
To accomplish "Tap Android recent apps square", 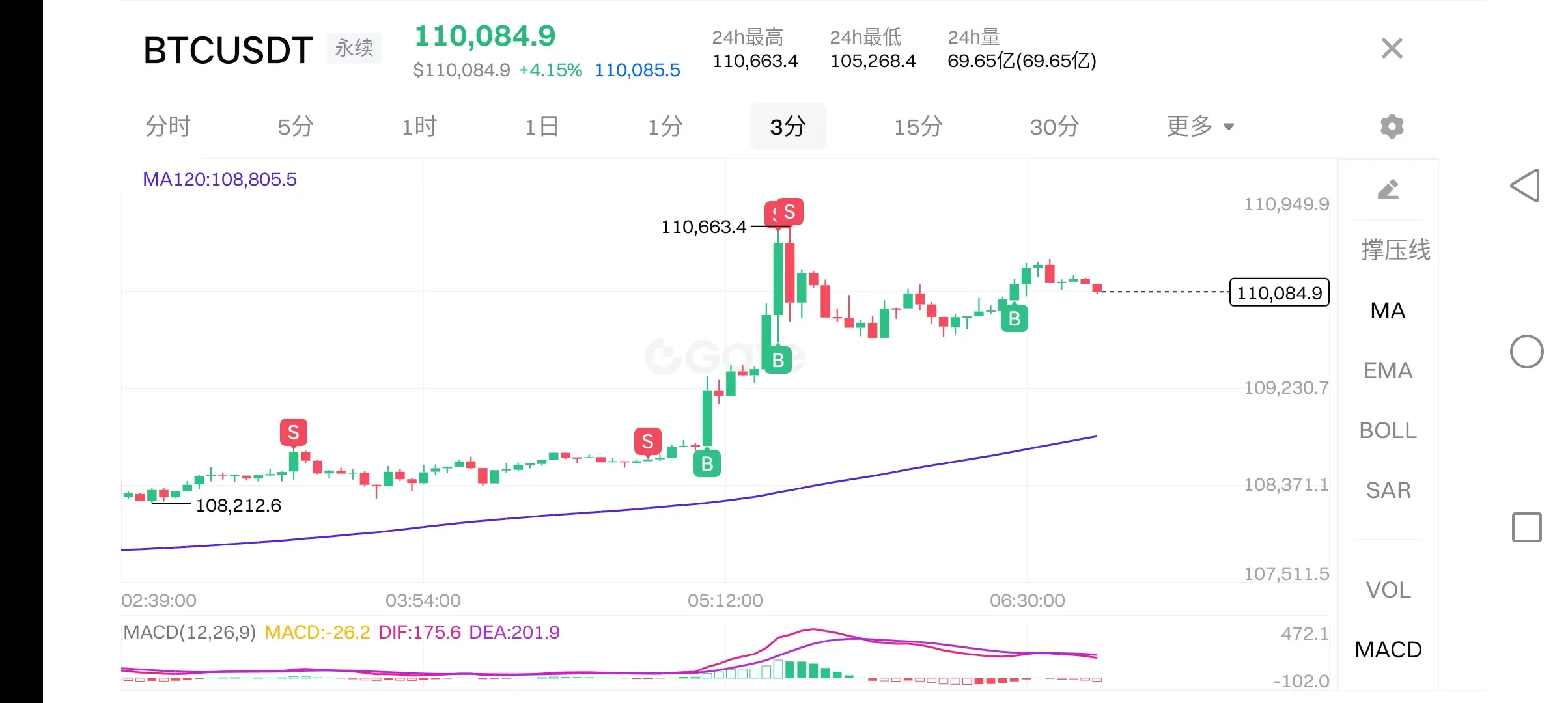I will tap(1526, 527).
